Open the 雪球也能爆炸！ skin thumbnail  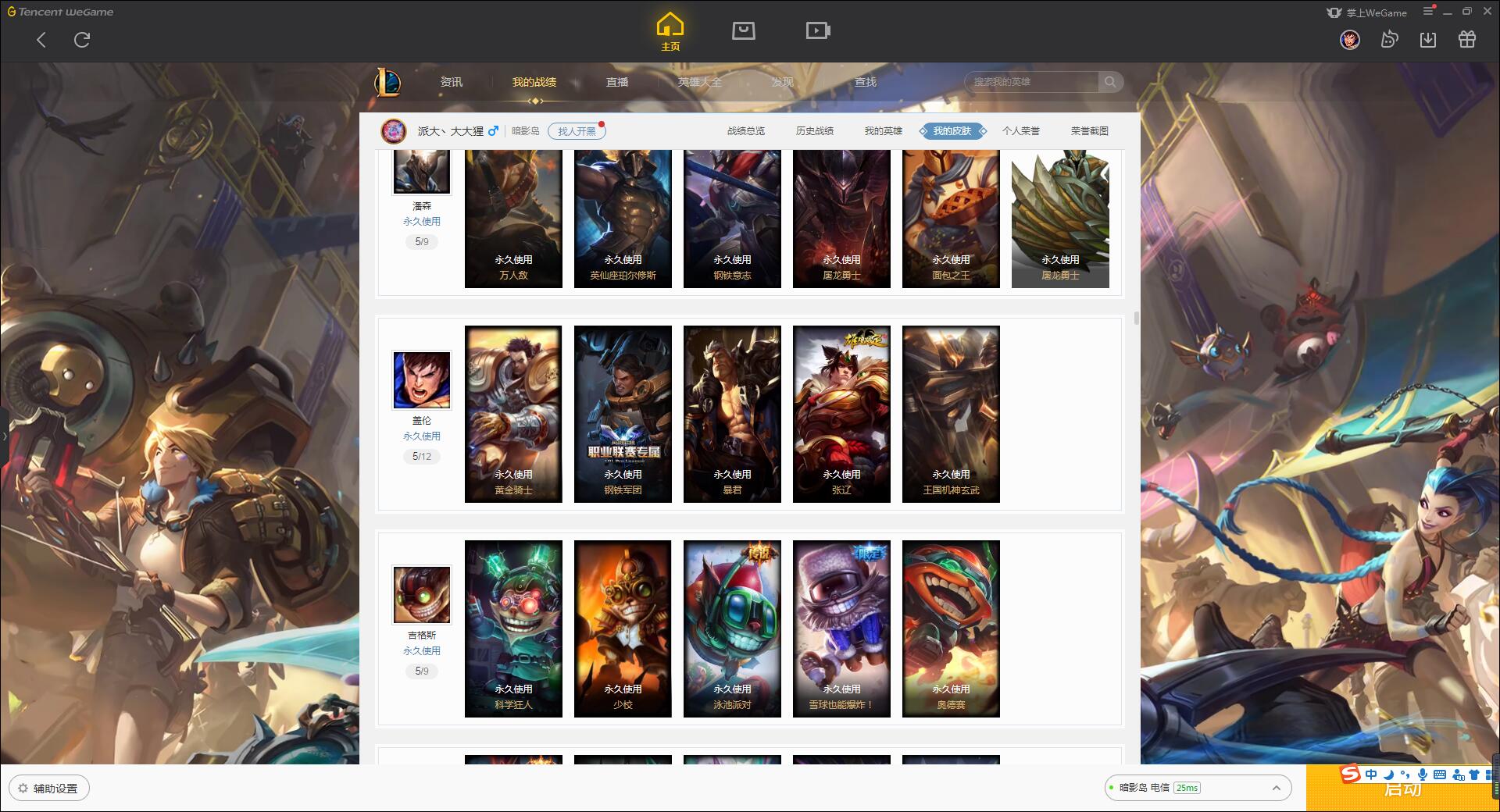[841, 629]
